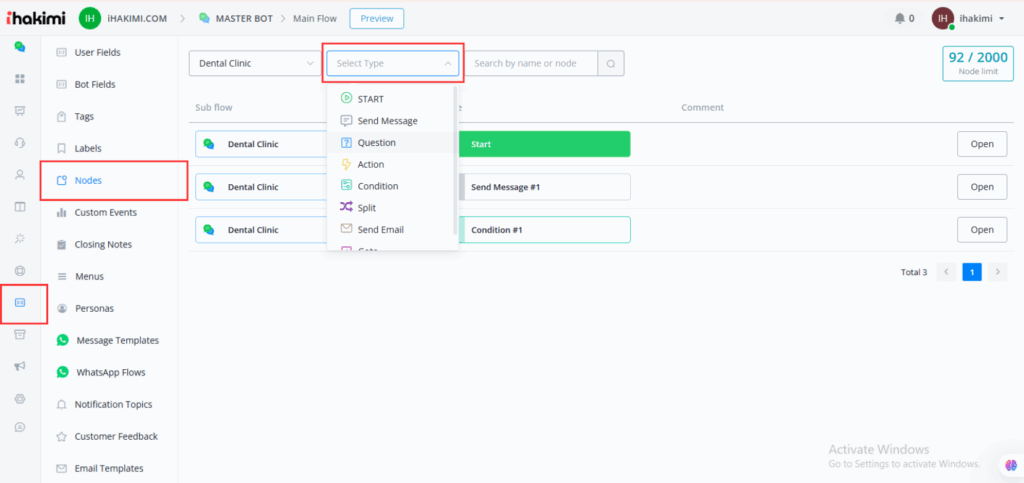
Task: Open WhatsApp Flows from sidebar
Action: pos(110,372)
